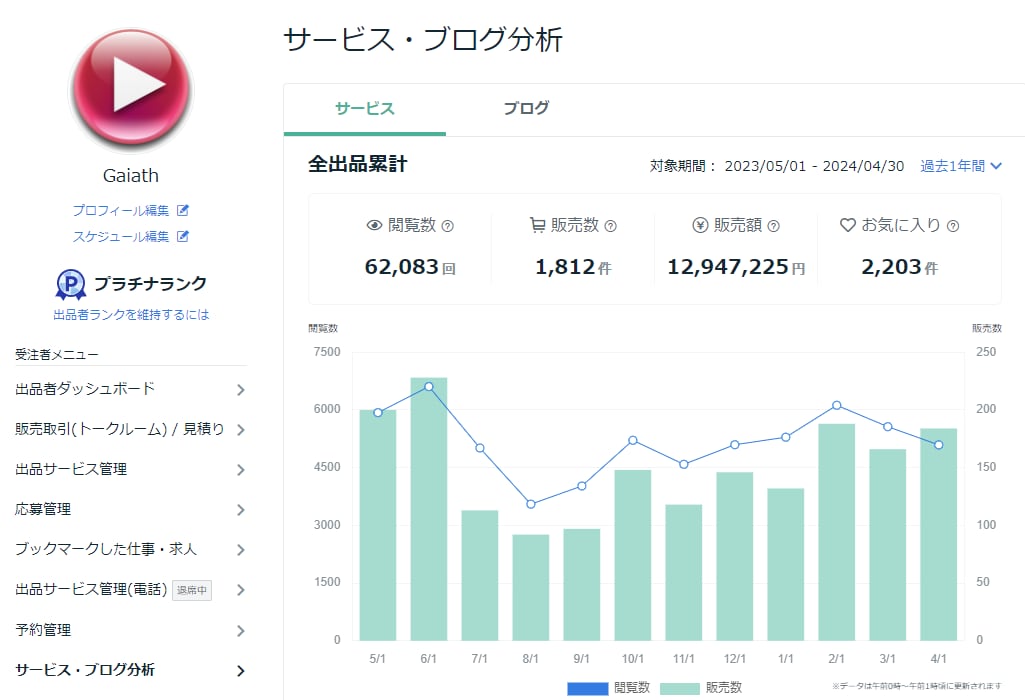Open 出品者ランクを維持するには link
This screenshot has height=700, width=1025.
131,314
